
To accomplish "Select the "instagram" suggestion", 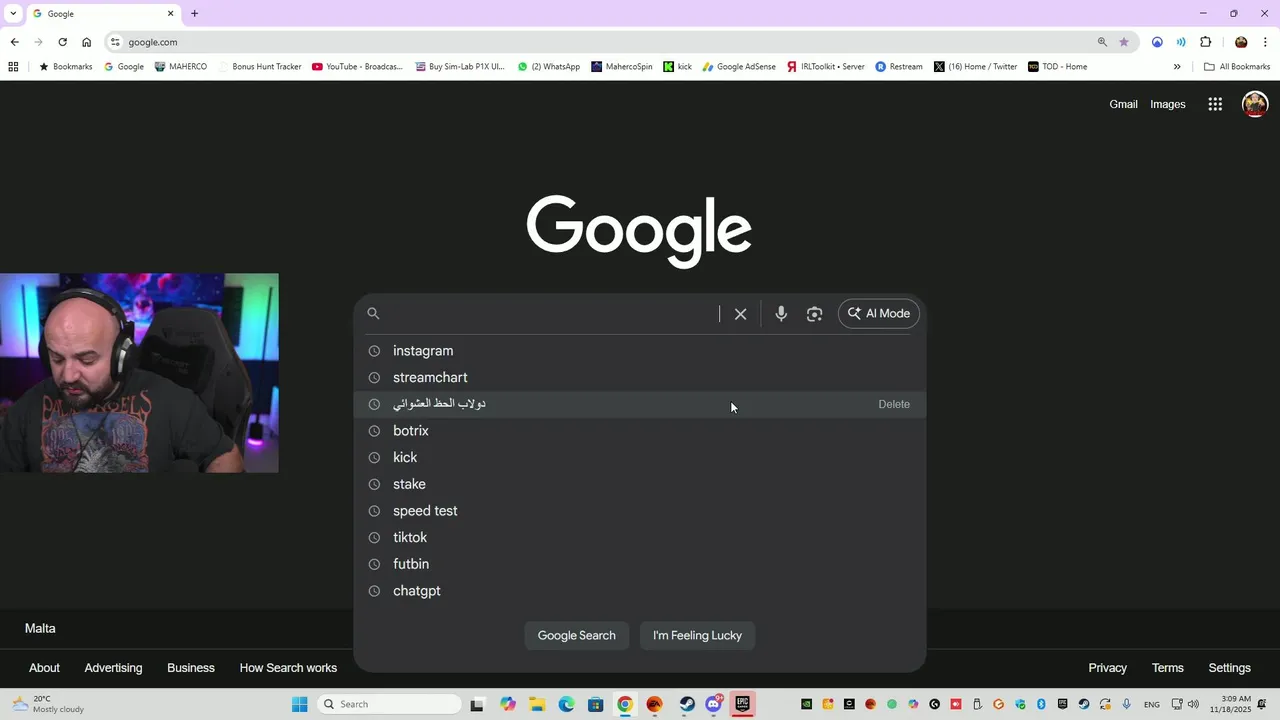I will point(640,351).
